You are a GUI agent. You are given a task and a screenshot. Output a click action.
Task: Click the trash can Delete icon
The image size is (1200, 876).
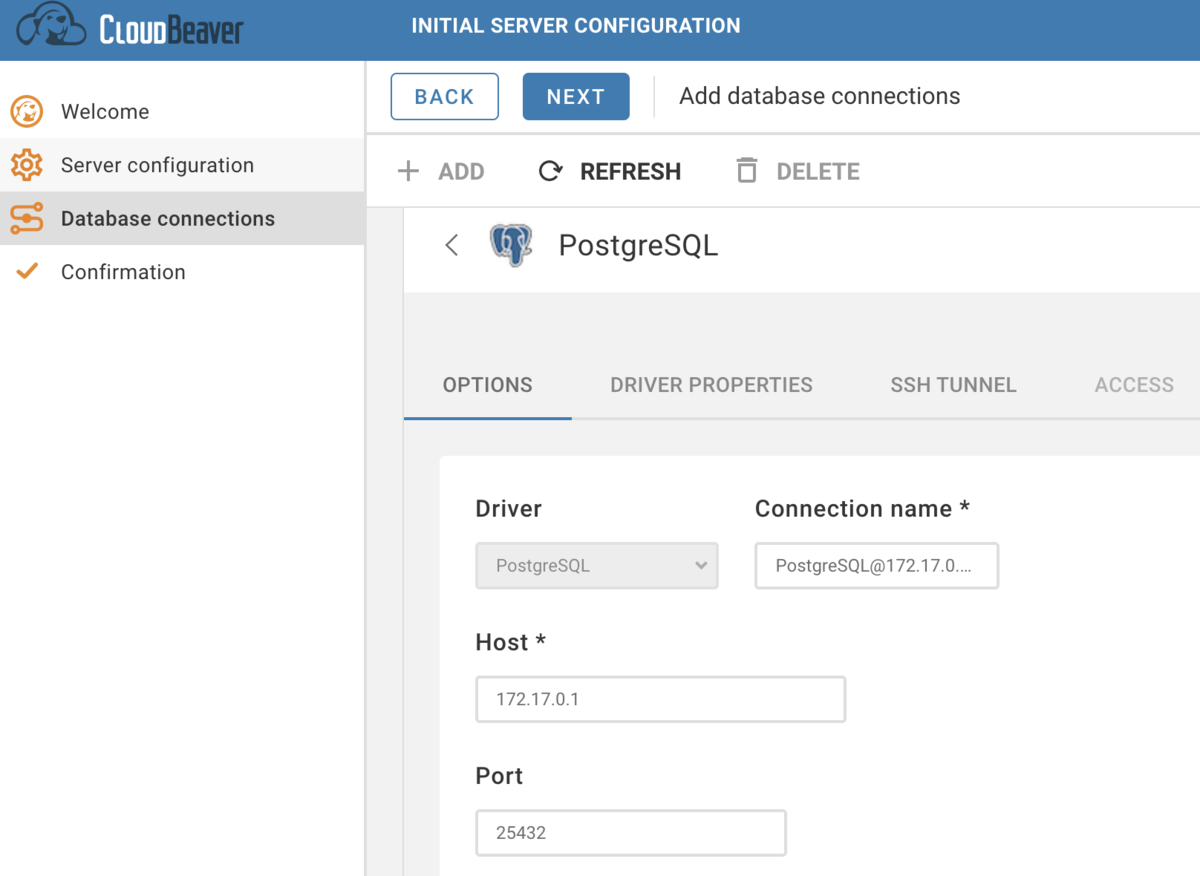coord(747,171)
